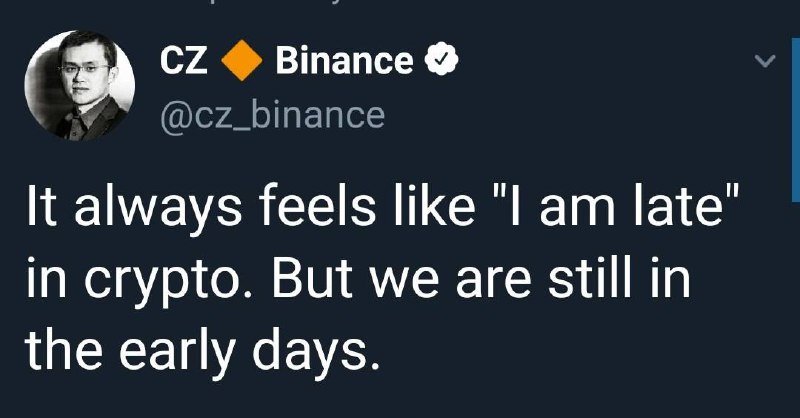Click the "Binance" display name text
Image resolution: width=800 pixels, height=418 pixels.
point(343,62)
